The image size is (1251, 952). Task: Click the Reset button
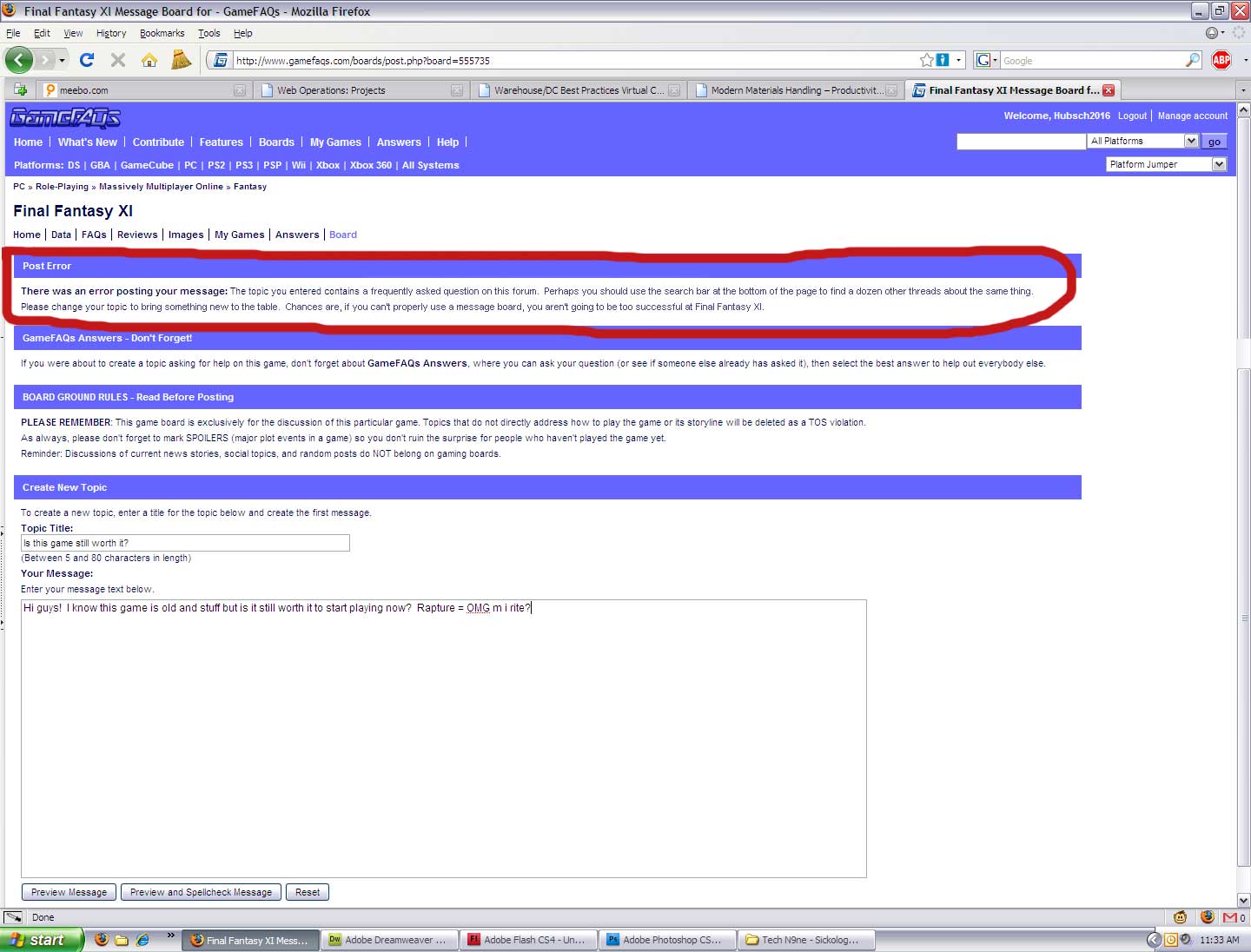coord(308,892)
